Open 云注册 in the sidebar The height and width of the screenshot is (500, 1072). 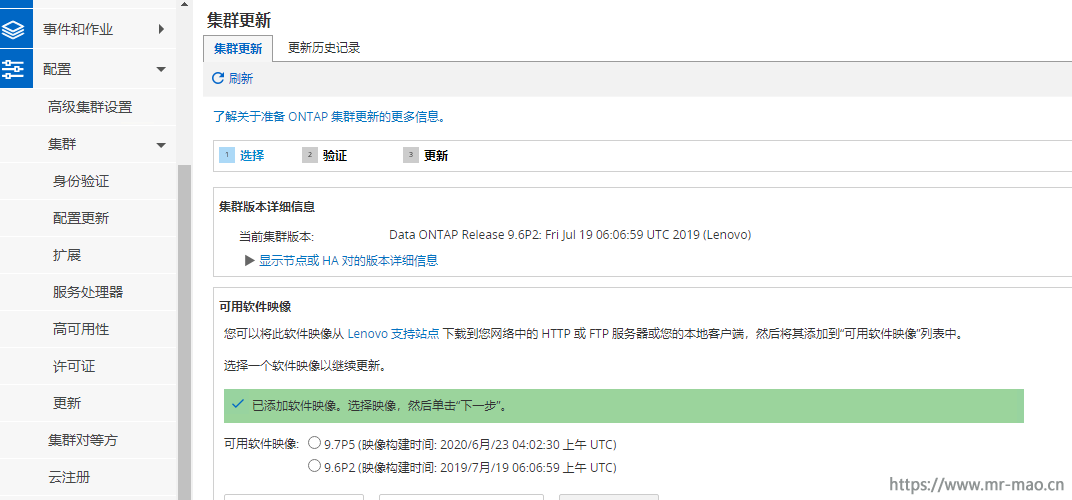pyautogui.click(x=69, y=477)
